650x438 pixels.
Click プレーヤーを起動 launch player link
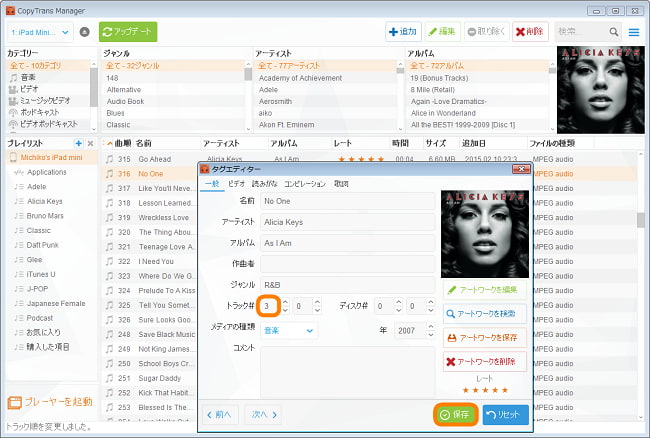click(50, 402)
